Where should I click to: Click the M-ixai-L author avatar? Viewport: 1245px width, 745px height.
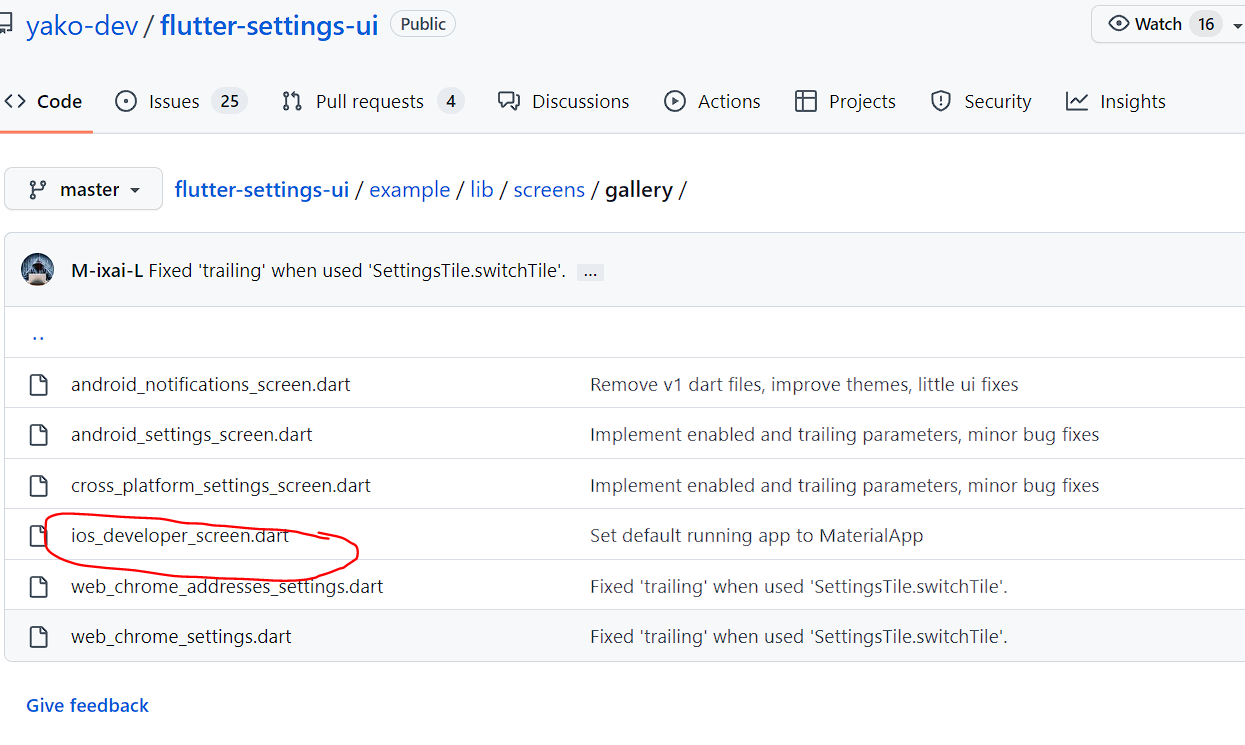(38, 270)
